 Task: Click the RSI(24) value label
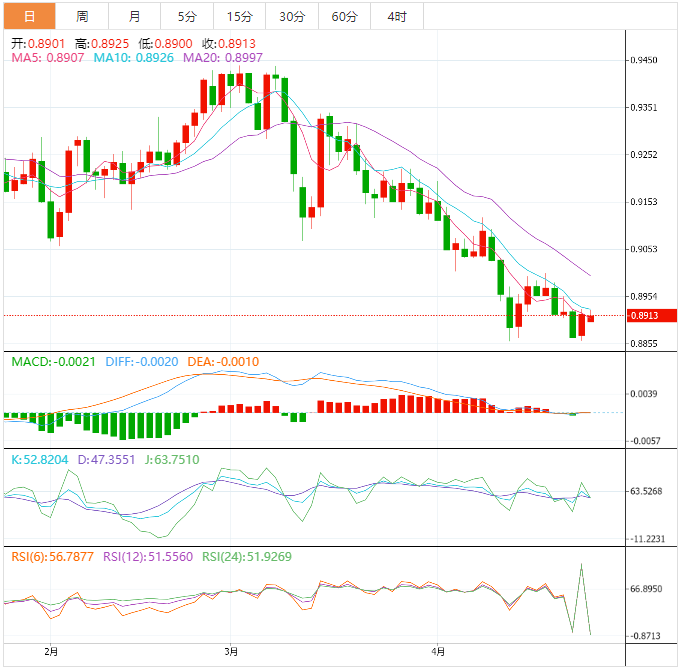click(247, 557)
